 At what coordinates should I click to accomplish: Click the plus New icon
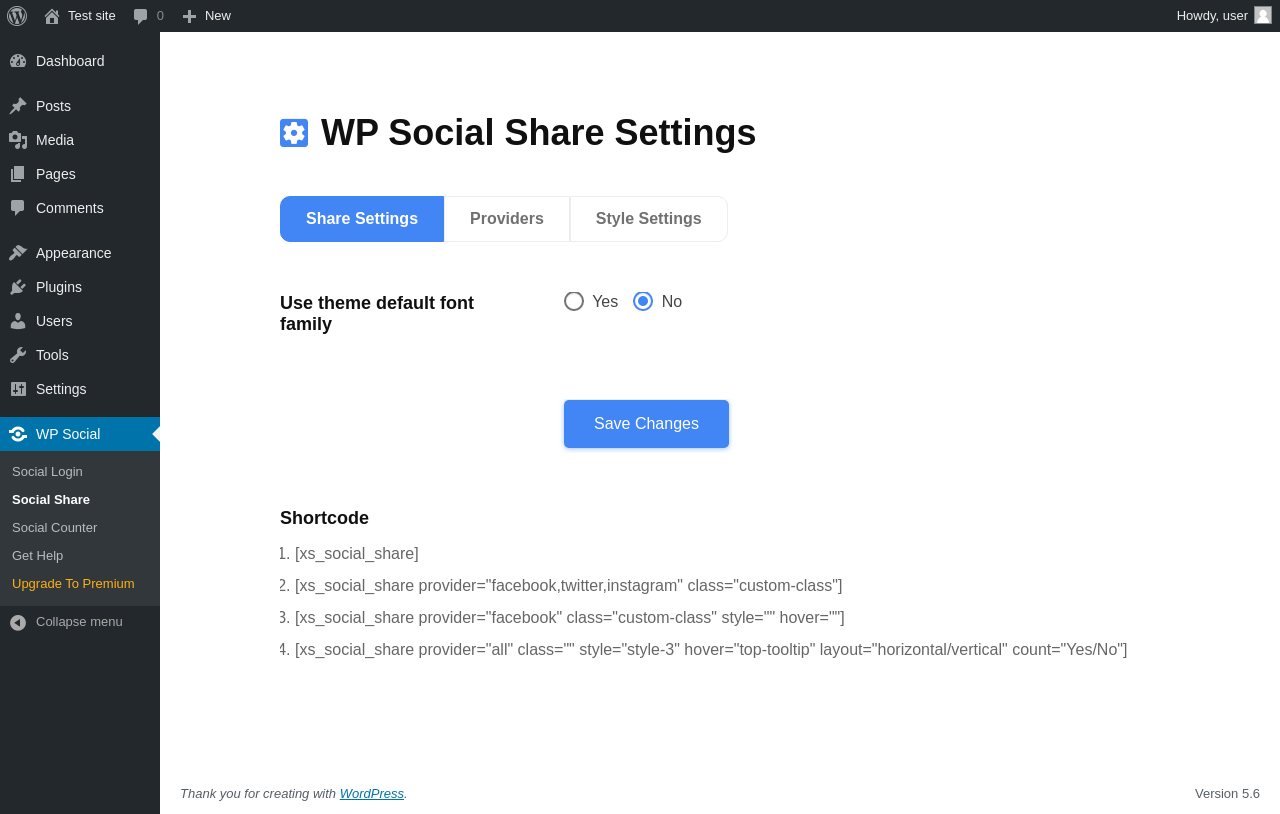189,16
